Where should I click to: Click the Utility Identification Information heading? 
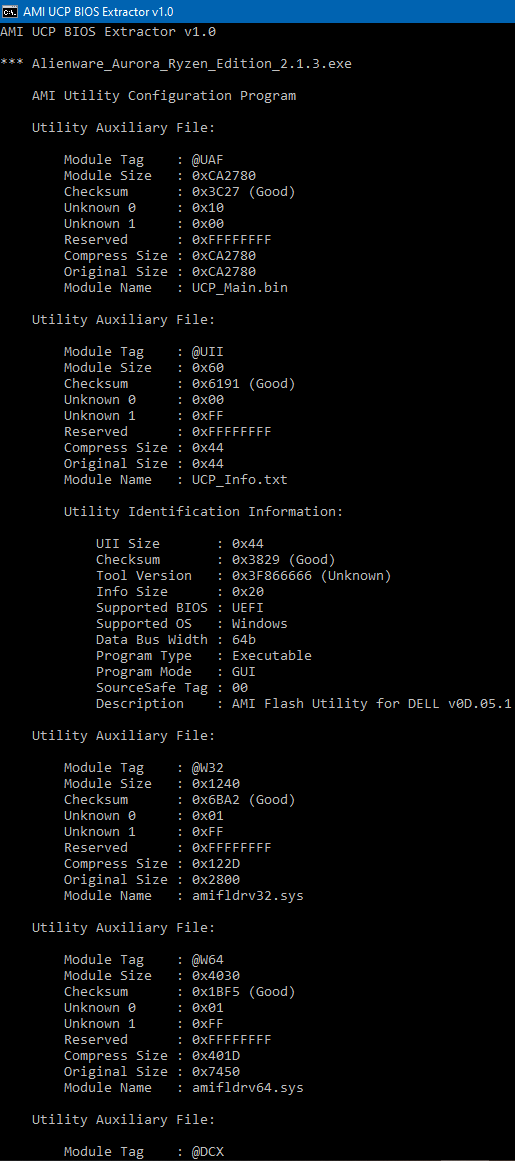[203, 512]
